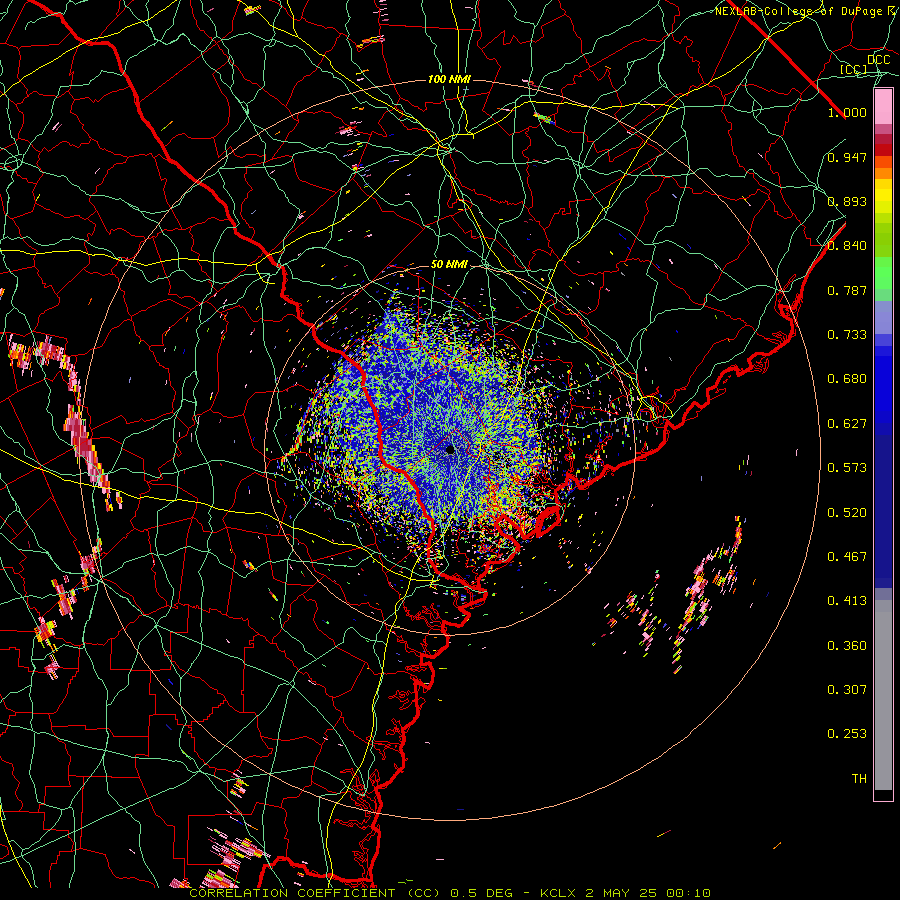
Task: Click the 0.307 legend value
Action: (x=847, y=690)
